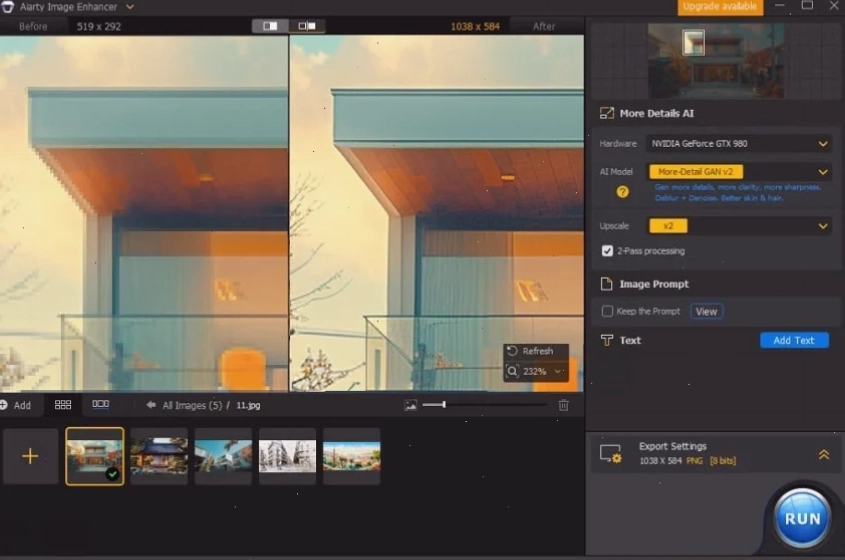Select the Japanese temple thumbnail

pyautogui.click(x=159, y=457)
